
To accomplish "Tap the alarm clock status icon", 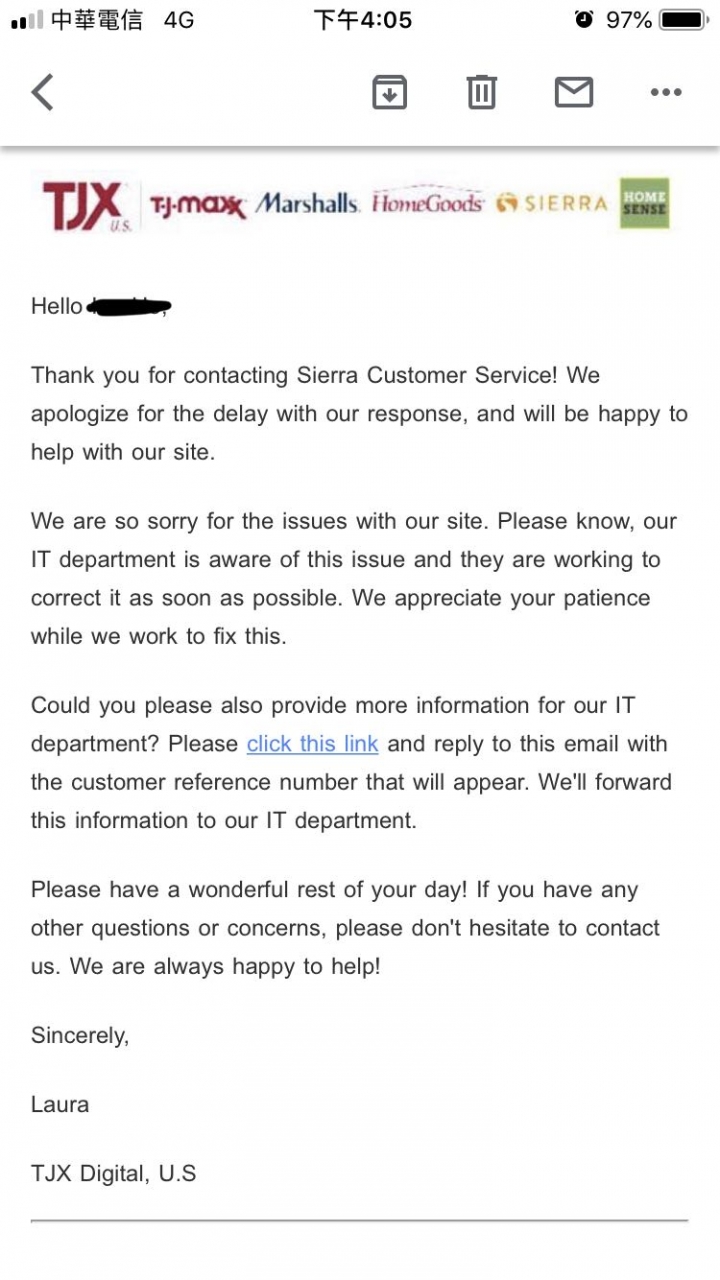I will tap(584, 19).
